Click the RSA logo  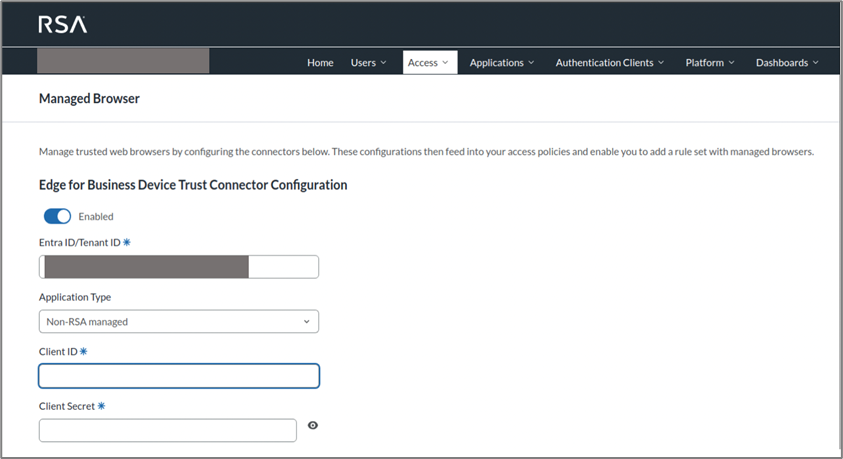click(62, 24)
